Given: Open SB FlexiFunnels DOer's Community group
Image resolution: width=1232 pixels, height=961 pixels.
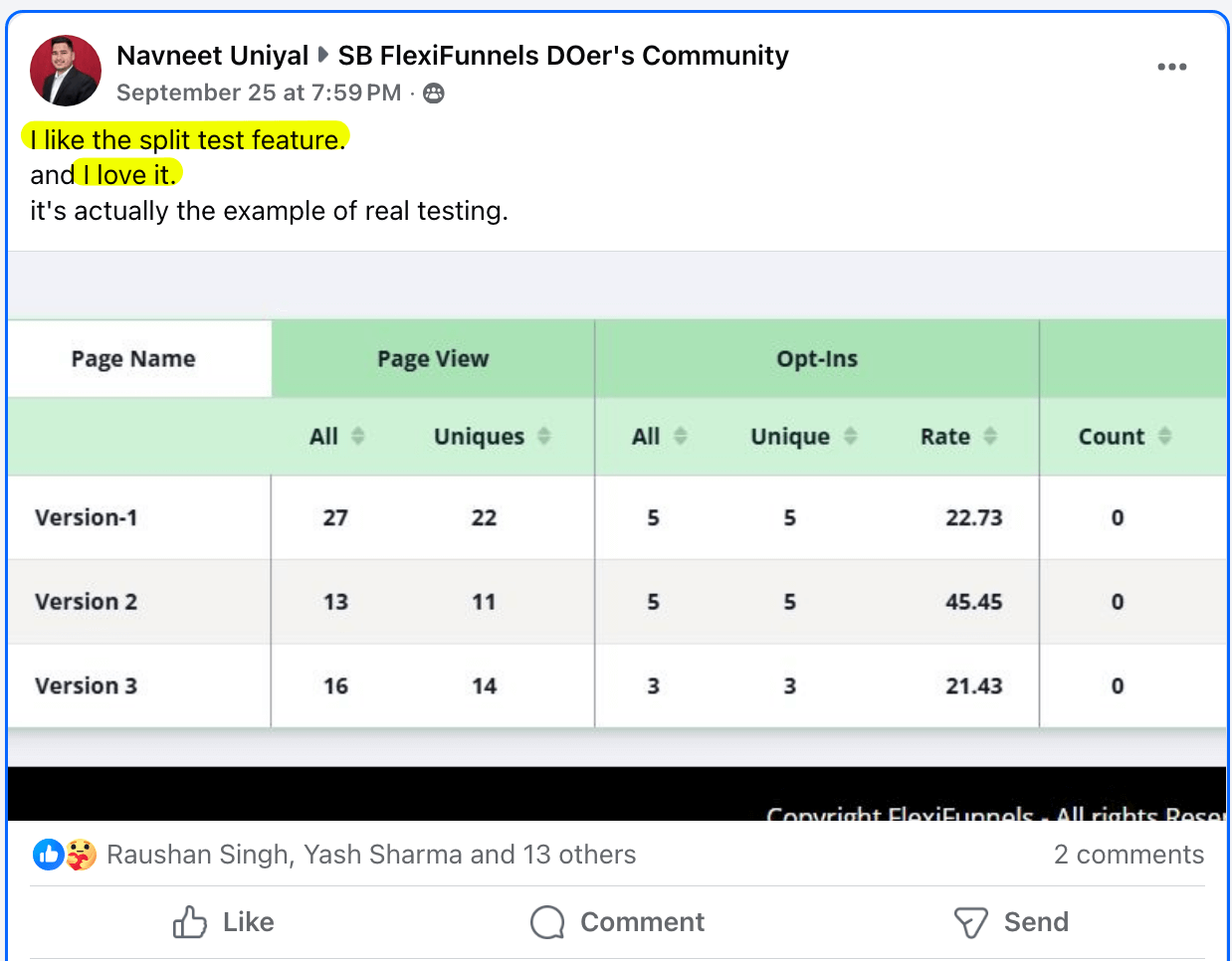Looking at the screenshot, I should point(562,56).
